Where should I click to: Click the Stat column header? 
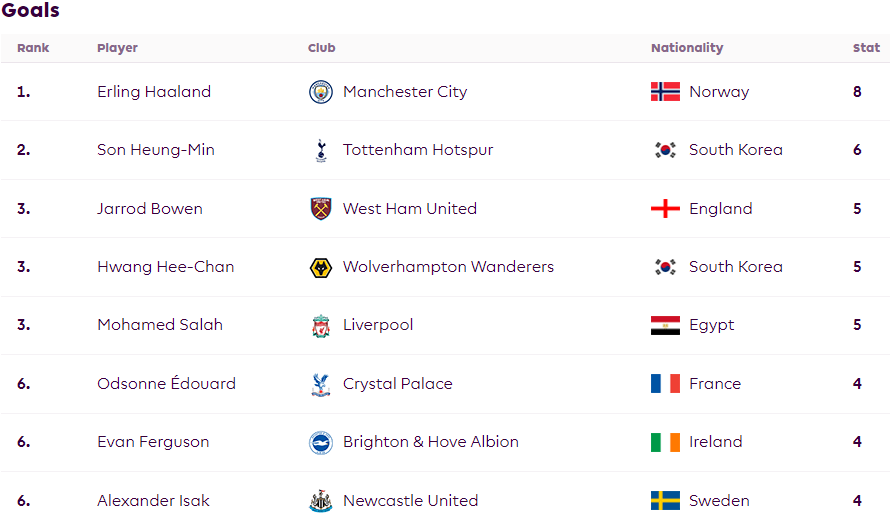(x=866, y=48)
